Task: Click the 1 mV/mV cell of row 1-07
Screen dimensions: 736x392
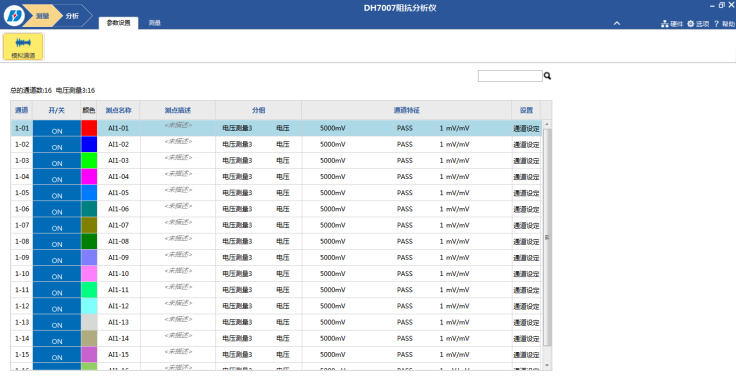Action: point(454,225)
